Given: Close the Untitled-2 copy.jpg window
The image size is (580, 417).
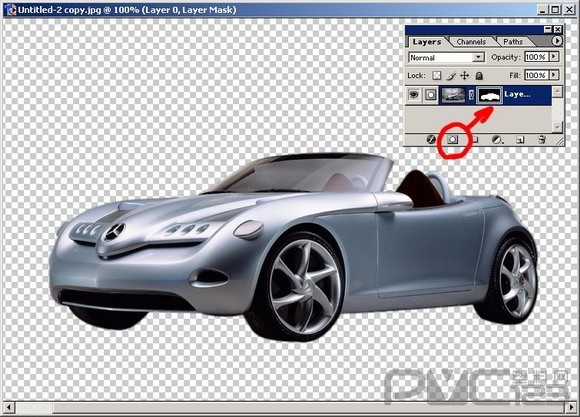Looking at the screenshot, I should [569, 10].
